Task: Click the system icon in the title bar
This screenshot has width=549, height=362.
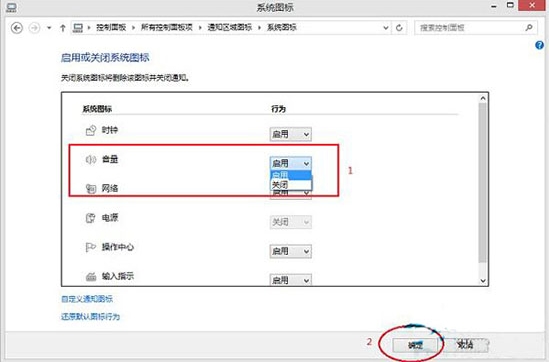Action: click(x=11, y=7)
